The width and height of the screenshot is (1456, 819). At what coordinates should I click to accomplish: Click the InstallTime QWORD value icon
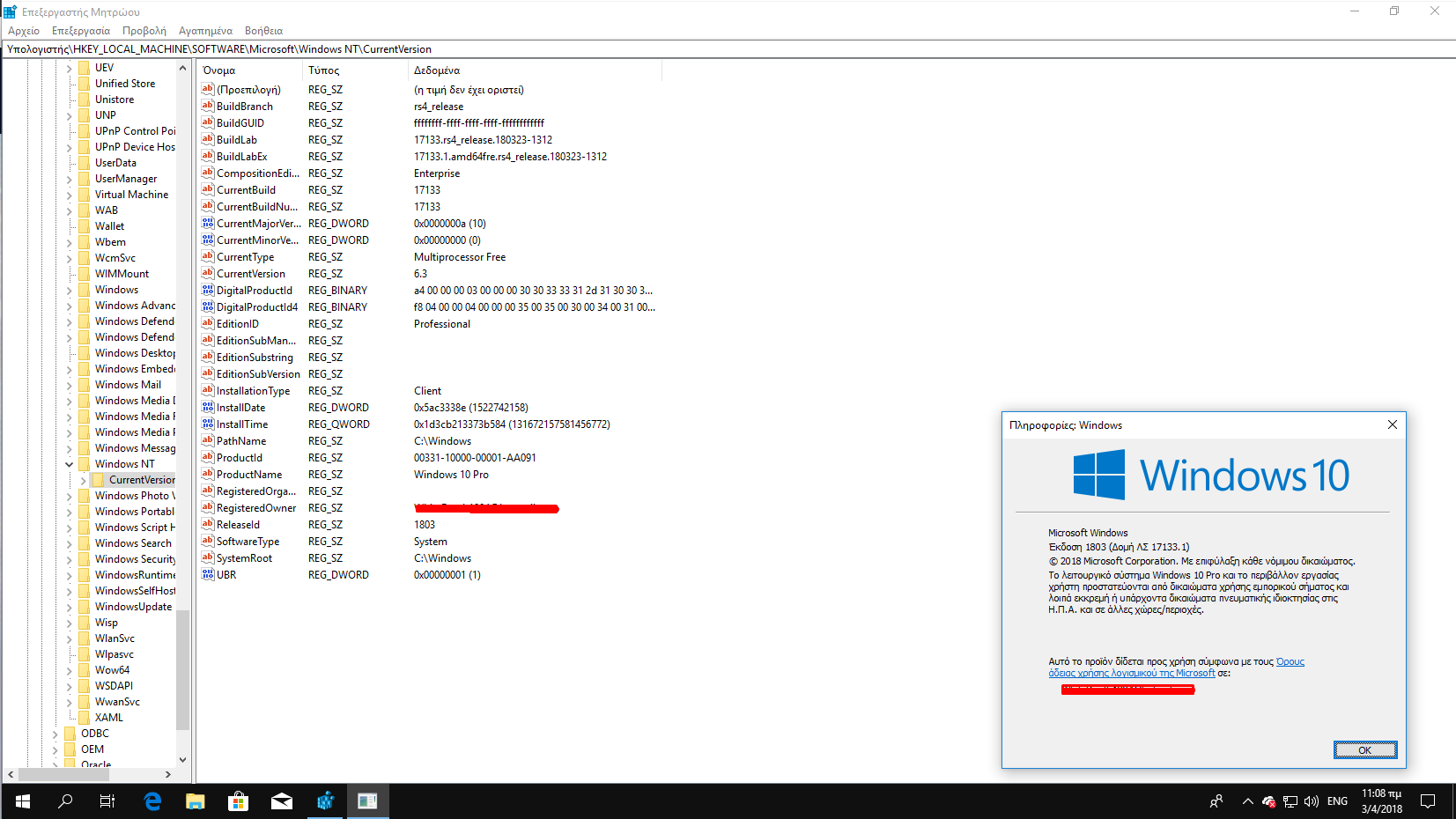pyautogui.click(x=208, y=424)
